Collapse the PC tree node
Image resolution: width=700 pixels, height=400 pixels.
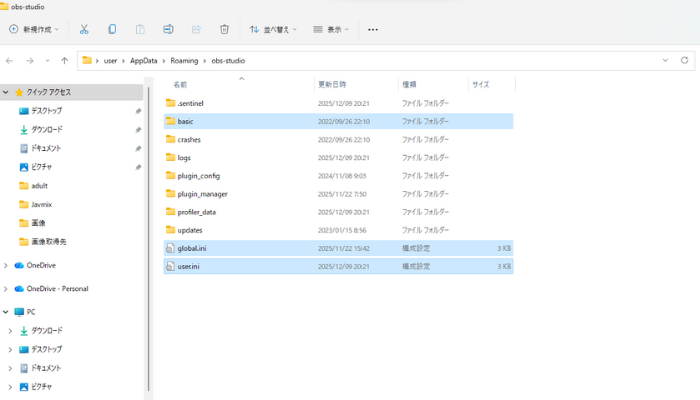(6, 312)
